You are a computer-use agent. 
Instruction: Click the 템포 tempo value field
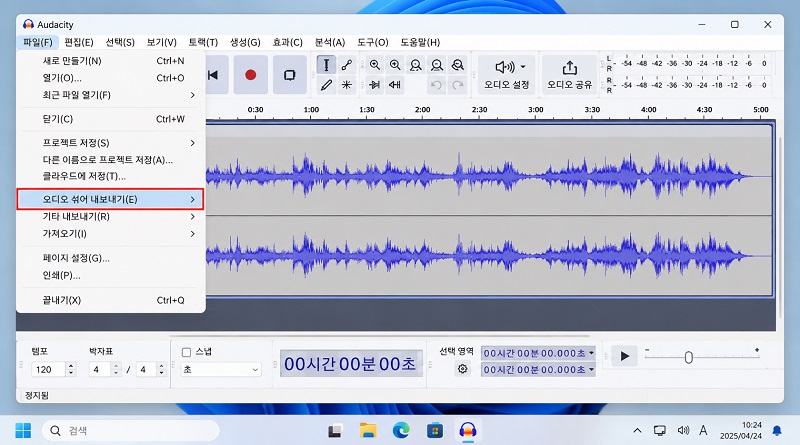click(48, 369)
